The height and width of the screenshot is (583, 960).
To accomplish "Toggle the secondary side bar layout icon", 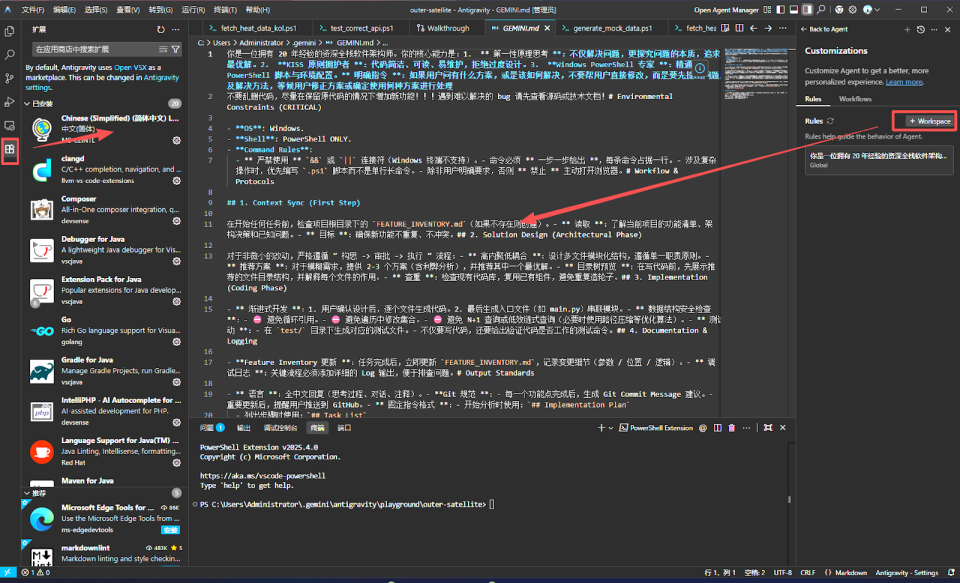I will [x=807, y=10].
